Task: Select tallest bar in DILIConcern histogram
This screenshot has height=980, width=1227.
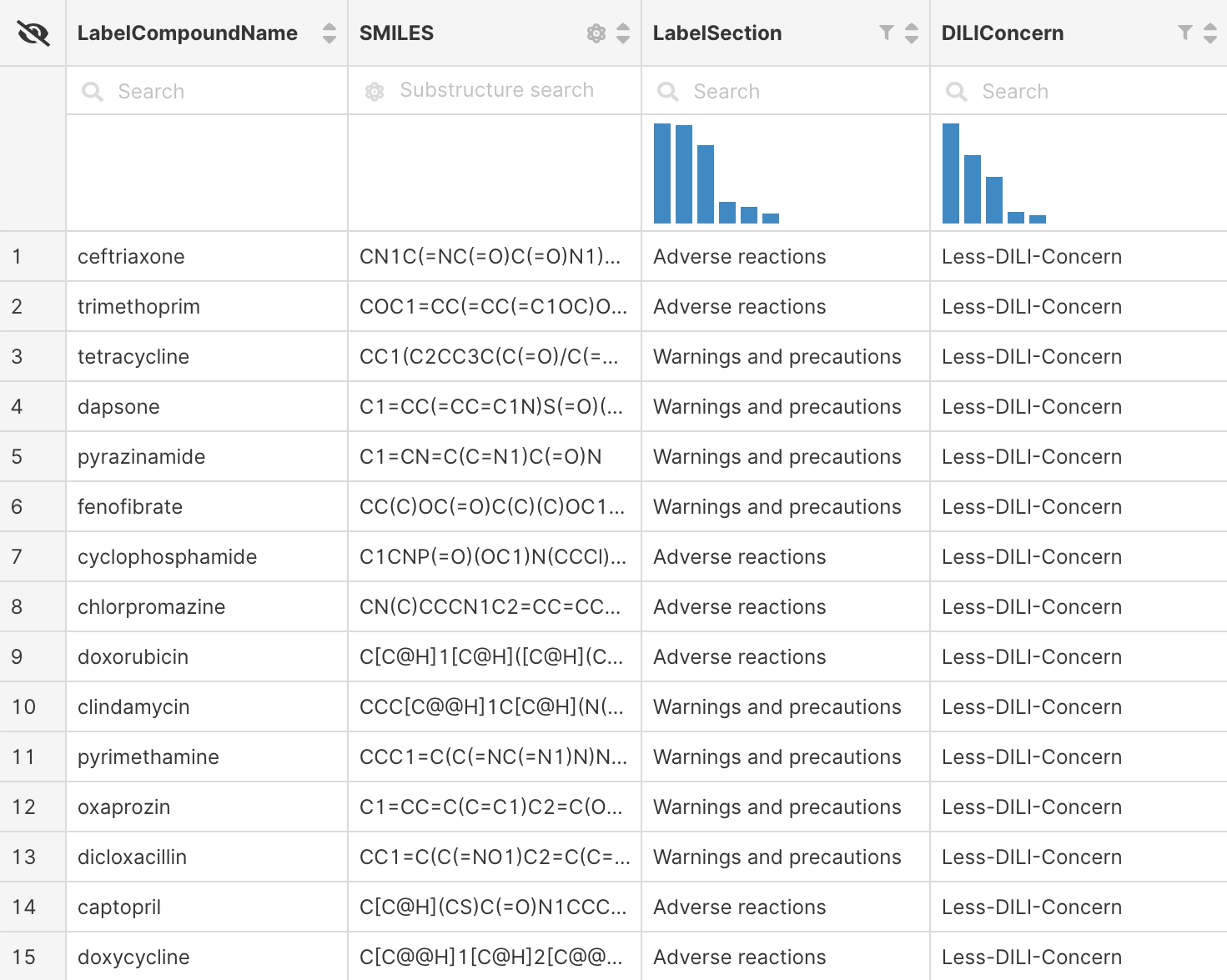Action: [951, 173]
